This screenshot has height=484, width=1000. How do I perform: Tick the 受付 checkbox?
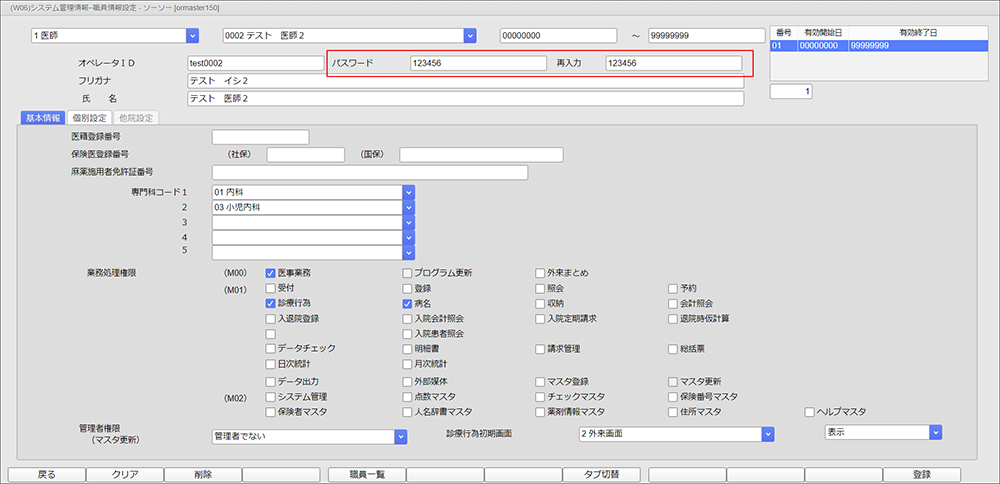point(270,288)
